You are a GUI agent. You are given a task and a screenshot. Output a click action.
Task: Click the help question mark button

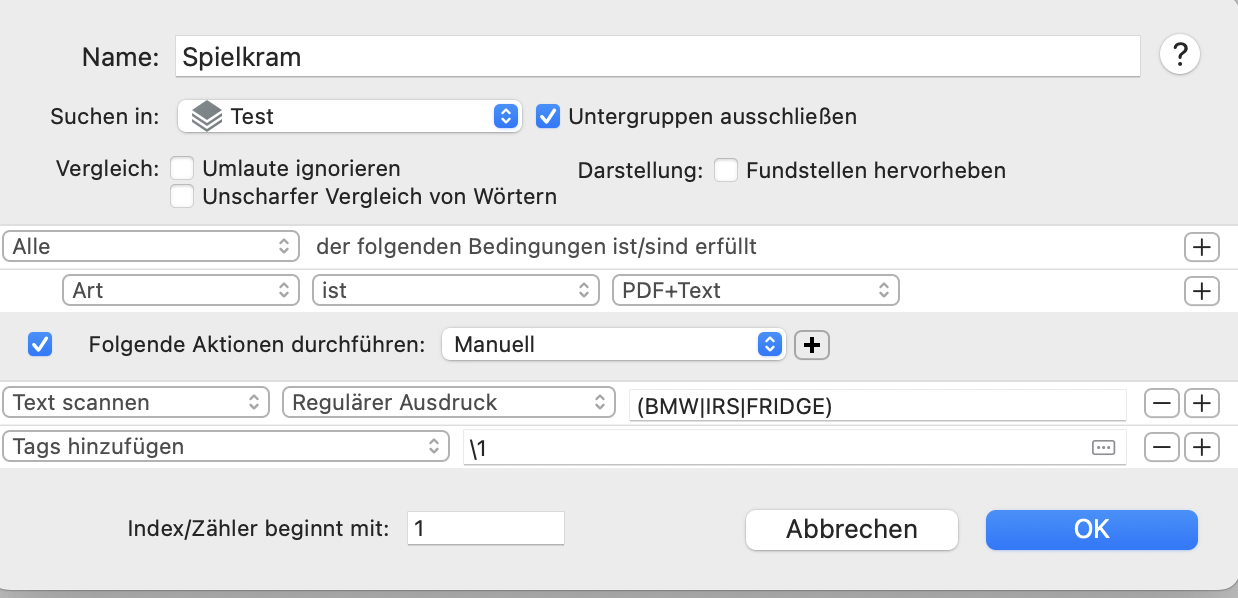pyautogui.click(x=1180, y=55)
